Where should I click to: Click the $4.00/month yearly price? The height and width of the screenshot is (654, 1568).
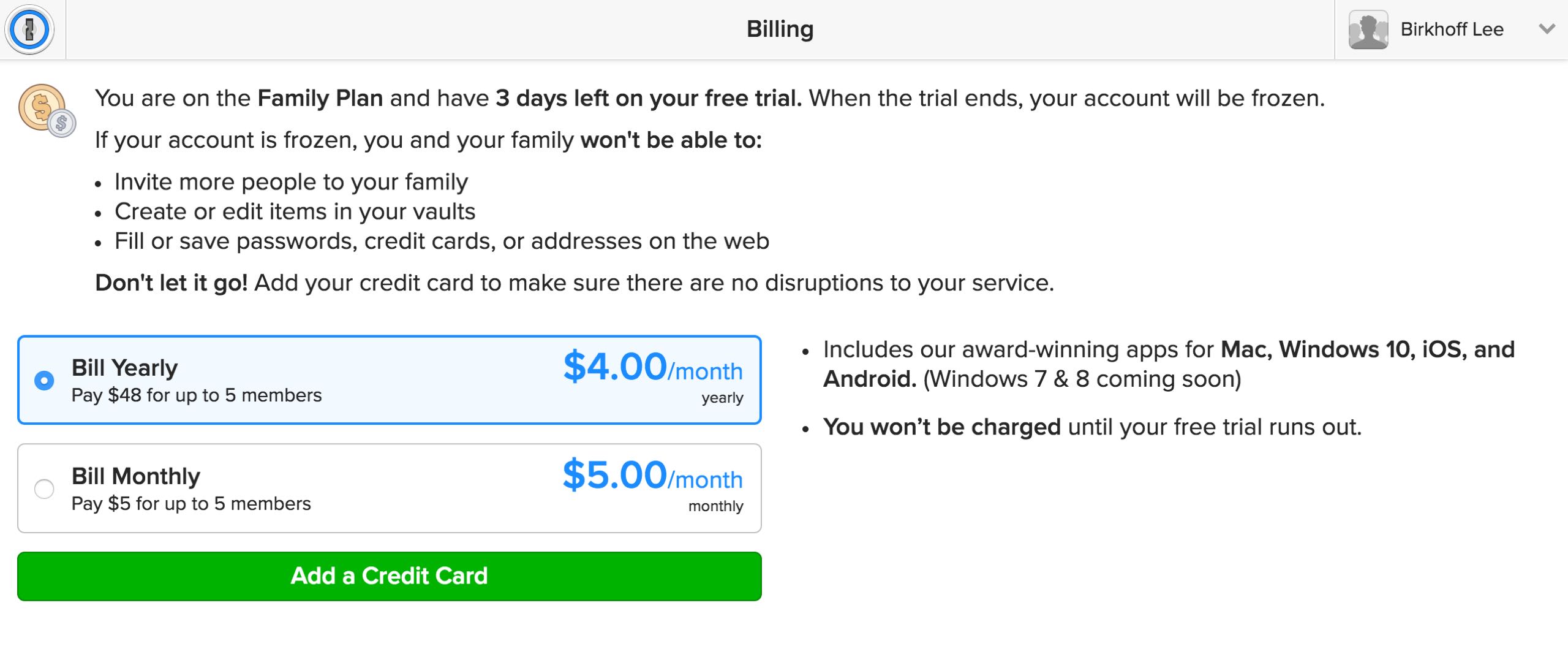click(x=652, y=368)
